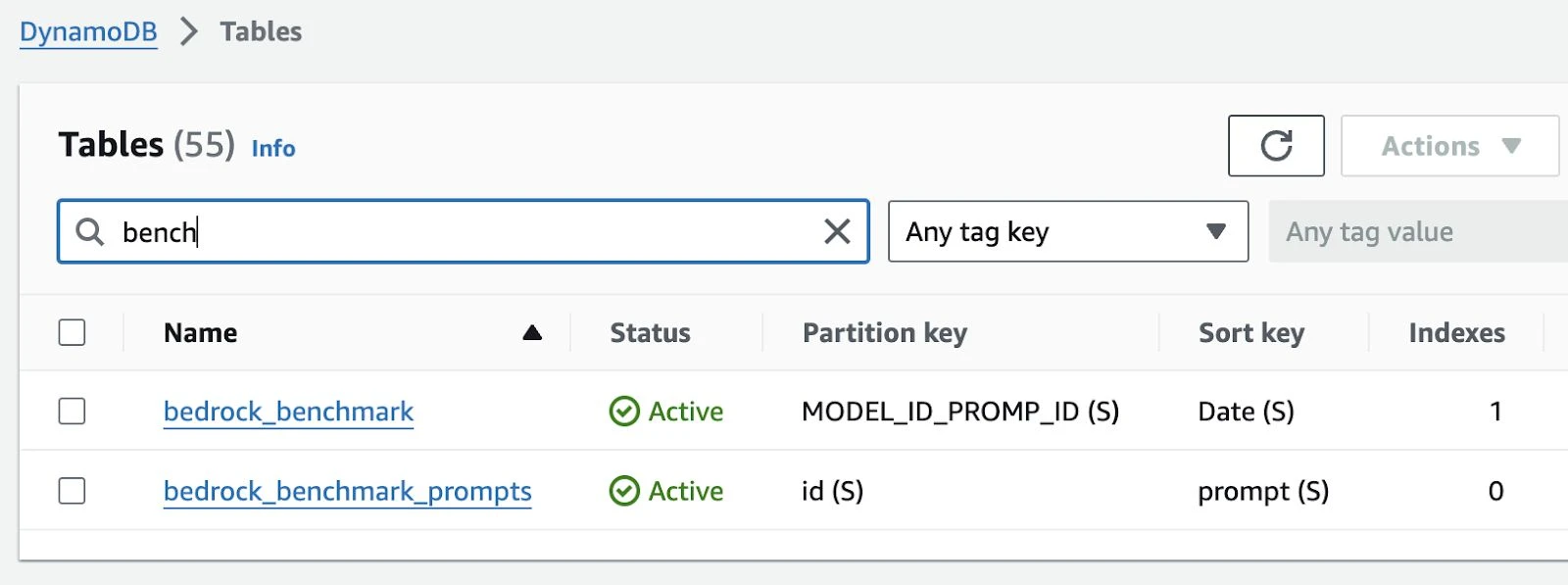Go to DynamoDB breadcrumb link
This screenshot has width=1568, height=585.
pyautogui.click(x=88, y=31)
